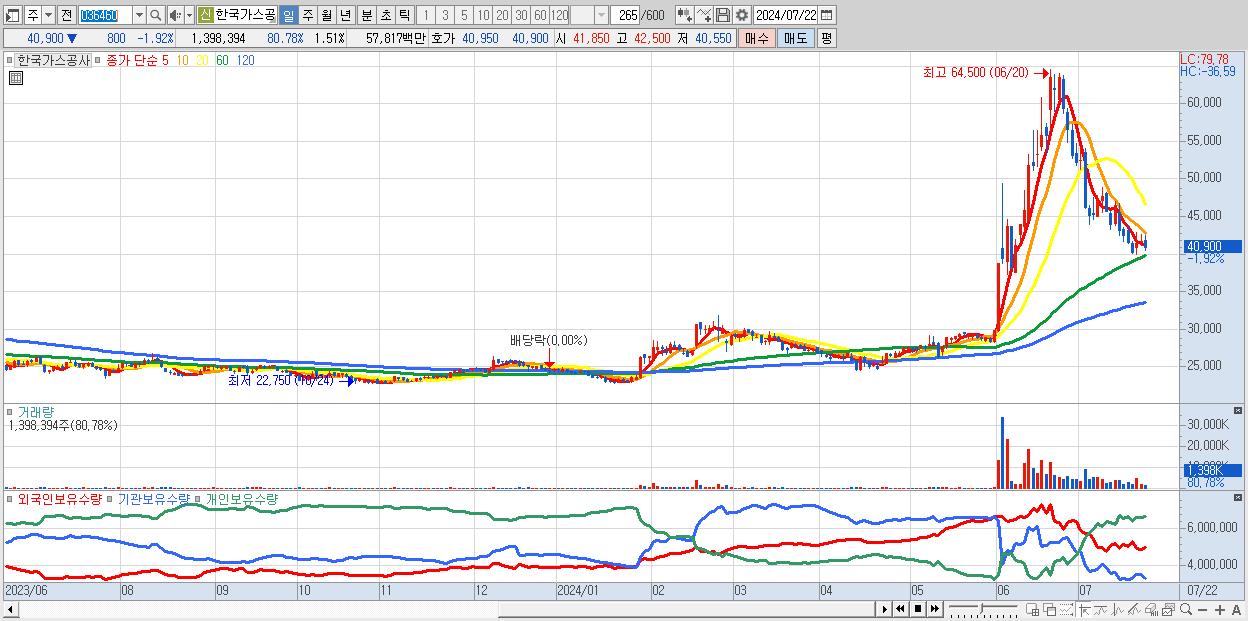Click the 한국가스공사 chart legend name
1248x621 pixels.
pyautogui.click(x=54, y=60)
